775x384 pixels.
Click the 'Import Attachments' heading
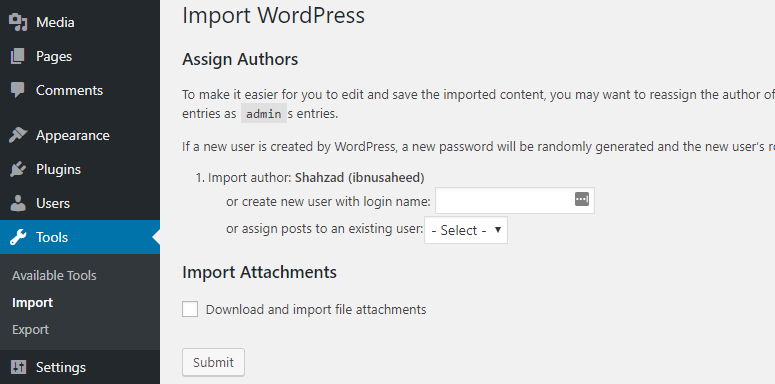click(259, 272)
